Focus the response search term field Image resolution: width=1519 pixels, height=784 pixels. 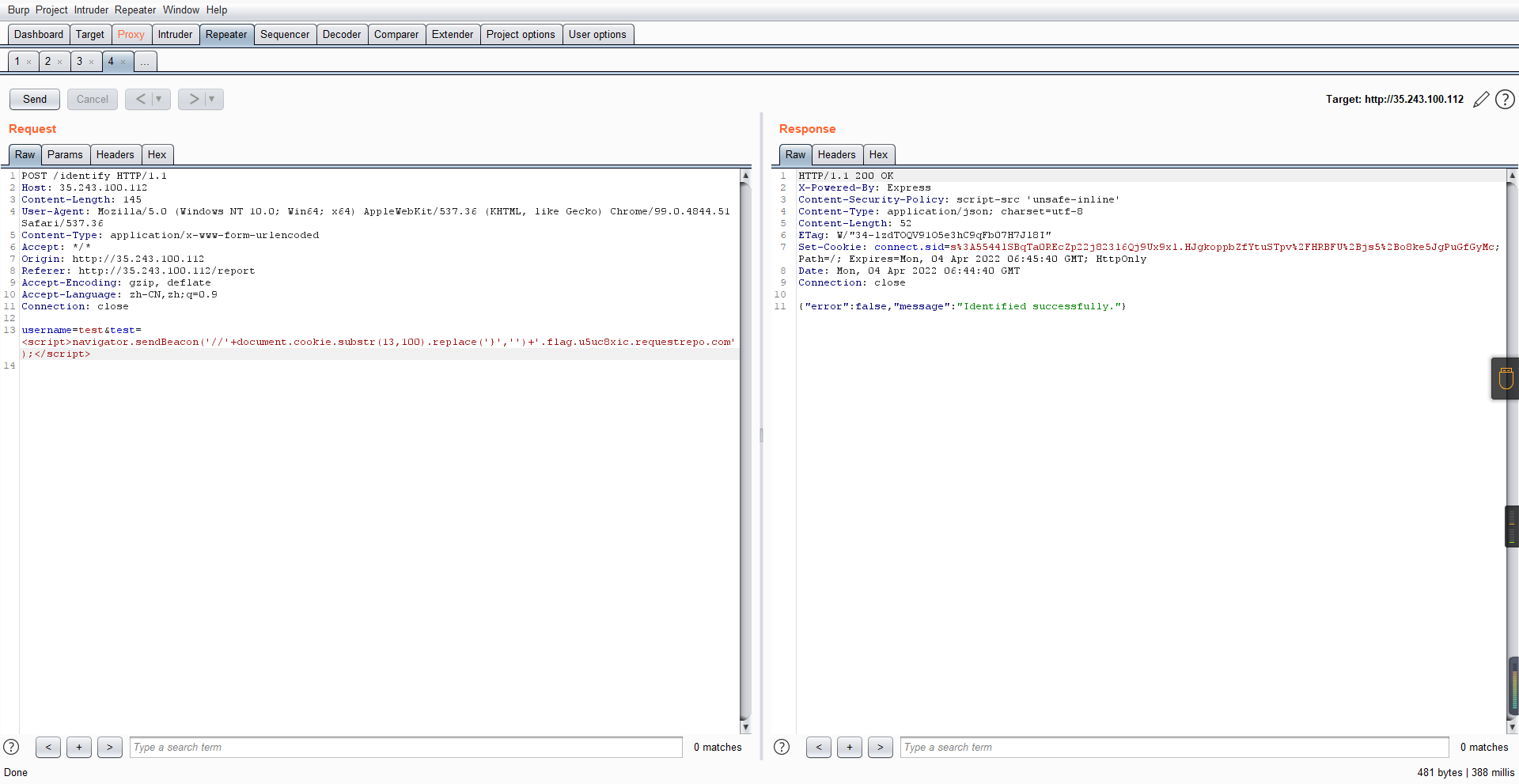tap(1174, 747)
